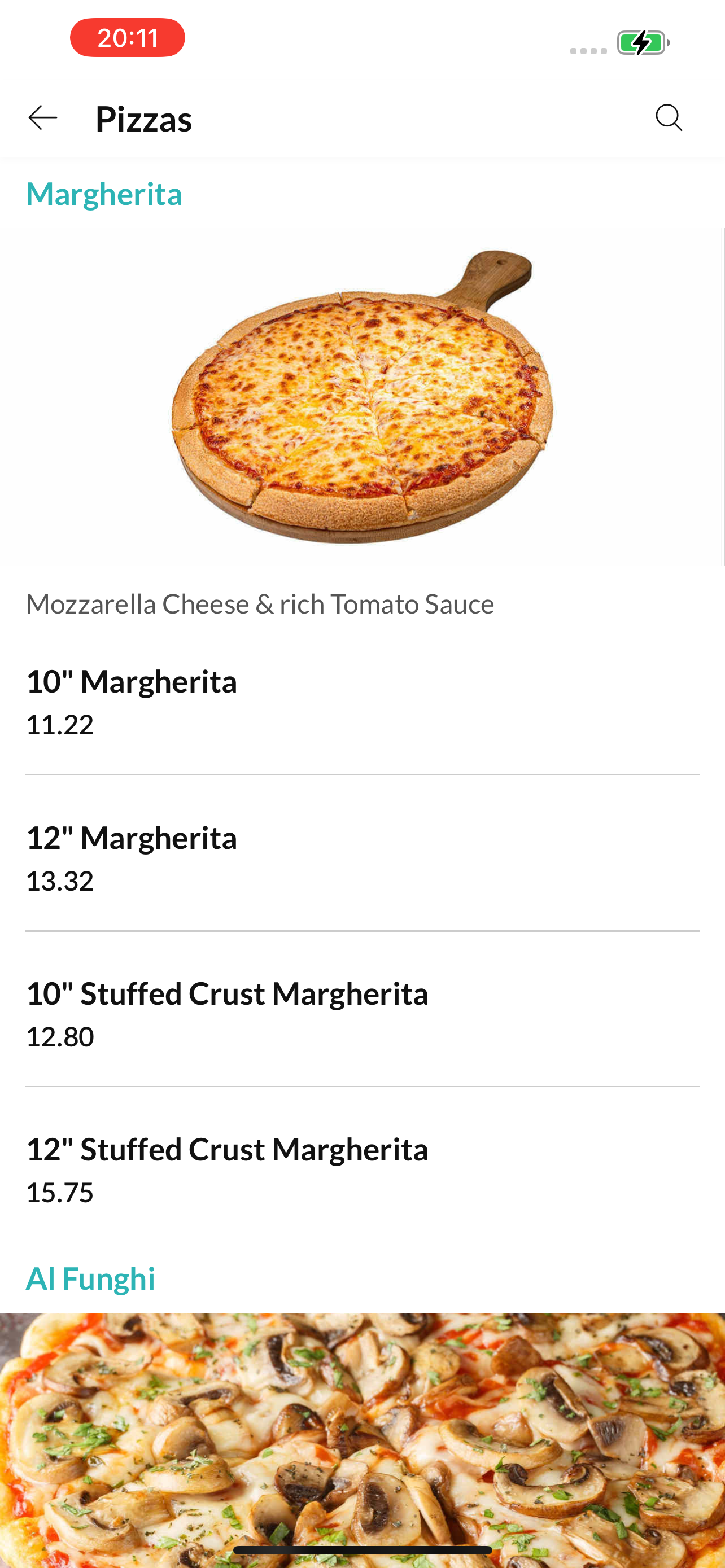Open the Al Funghi mushroom pizza photo
This screenshot has width=725, height=1568.
click(x=362, y=1440)
